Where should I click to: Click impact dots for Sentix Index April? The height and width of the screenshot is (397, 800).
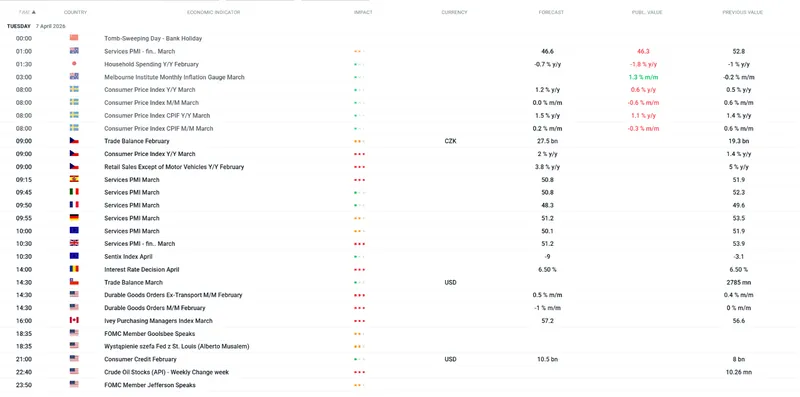pos(360,257)
